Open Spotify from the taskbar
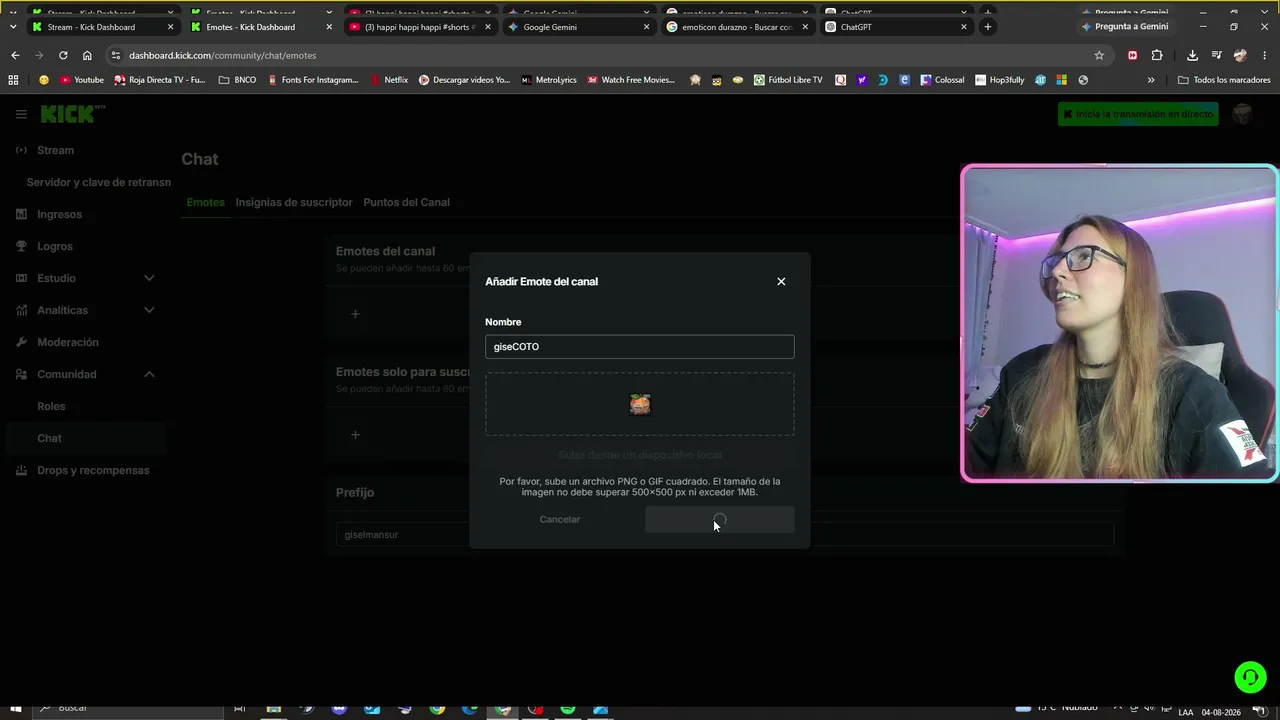This screenshot has width=1280, height=720. click(x=568, y=710)
